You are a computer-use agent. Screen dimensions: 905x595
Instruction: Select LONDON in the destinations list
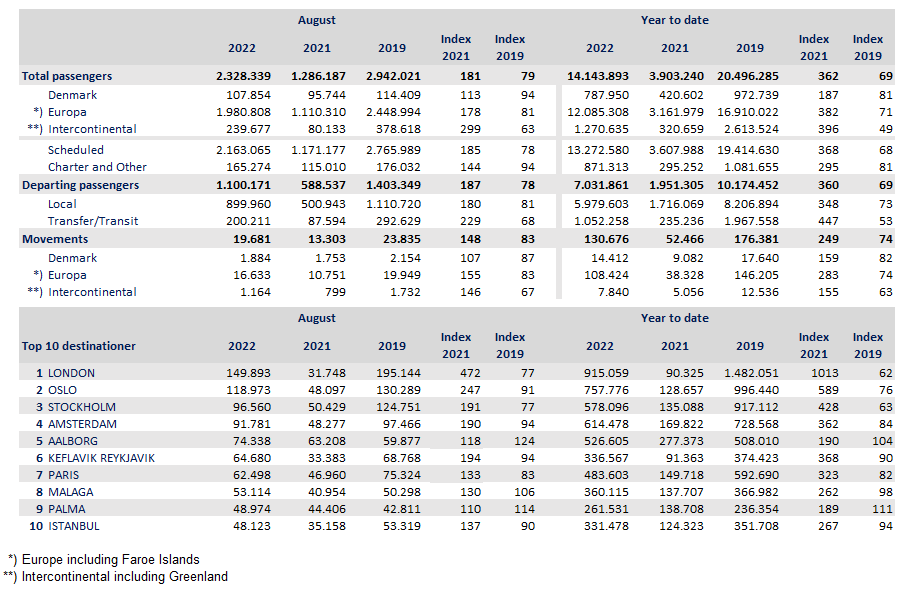pyautogui.click(x=71, y=373)
